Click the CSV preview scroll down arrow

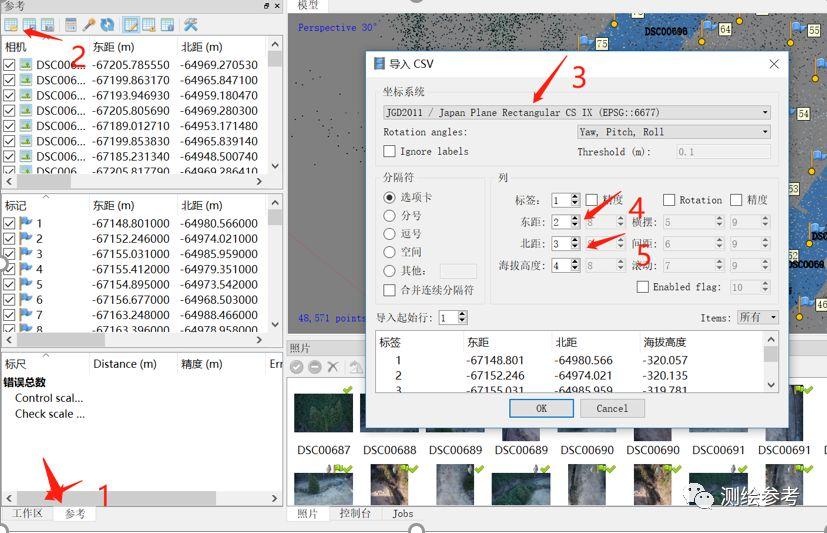[771, 385]
